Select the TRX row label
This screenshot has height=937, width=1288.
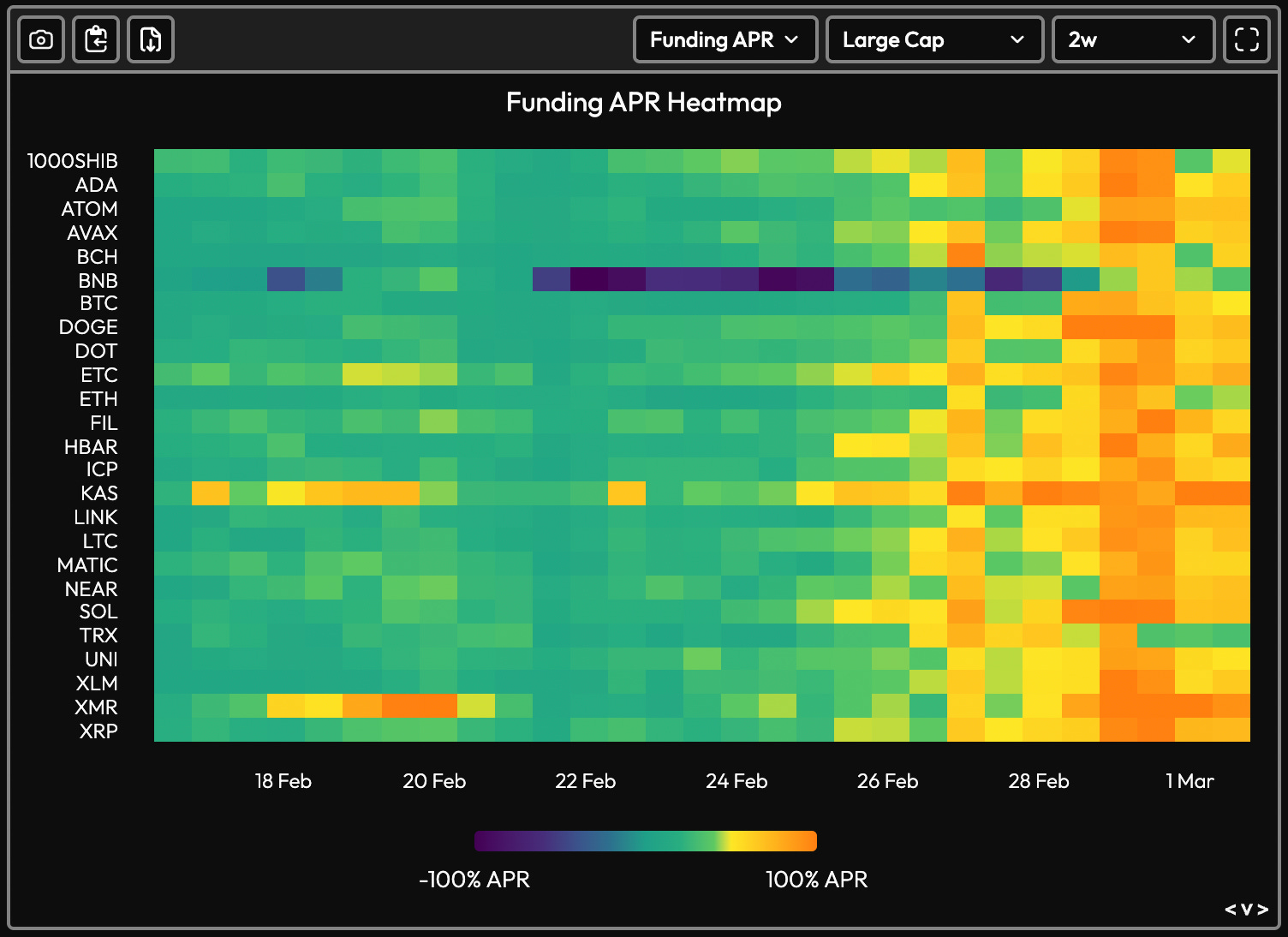98,636
